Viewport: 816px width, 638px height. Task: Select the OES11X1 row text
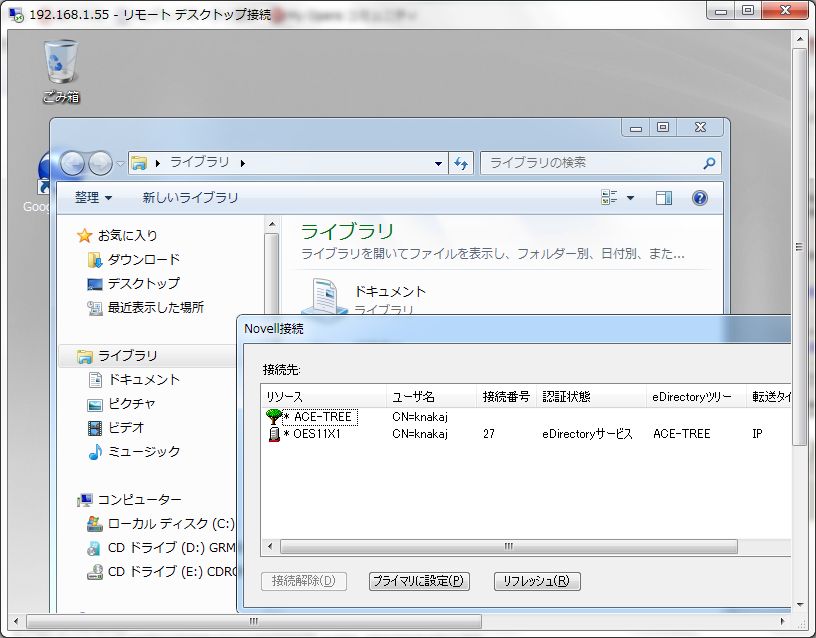(316, 434)
